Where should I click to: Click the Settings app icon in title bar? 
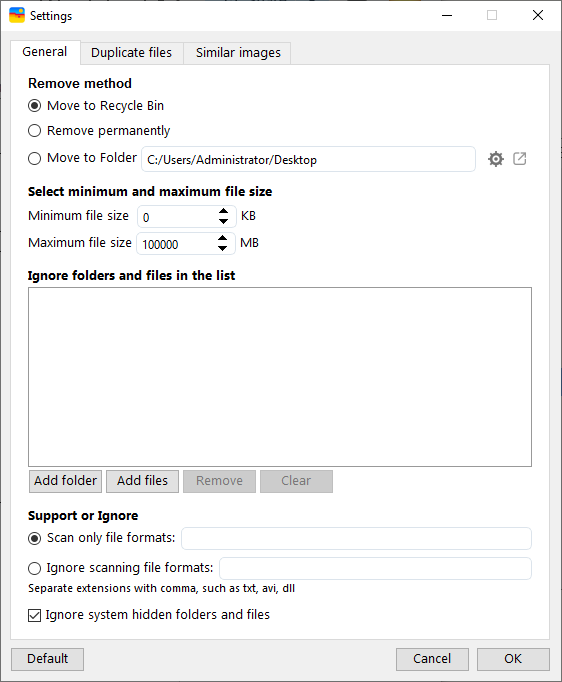point(17,15)
